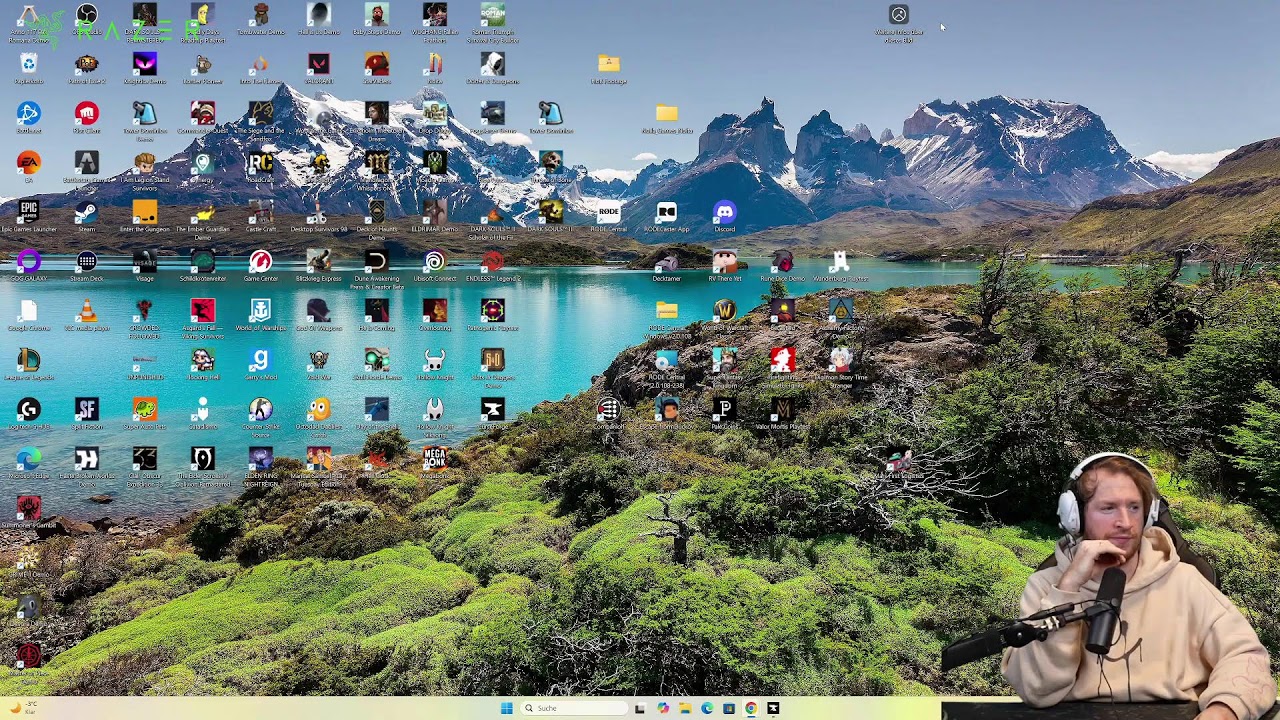Select the League of Legends icon
The height and width of the screenshot is (720, 1280).
pyautogui.click(x=29, y=359)
